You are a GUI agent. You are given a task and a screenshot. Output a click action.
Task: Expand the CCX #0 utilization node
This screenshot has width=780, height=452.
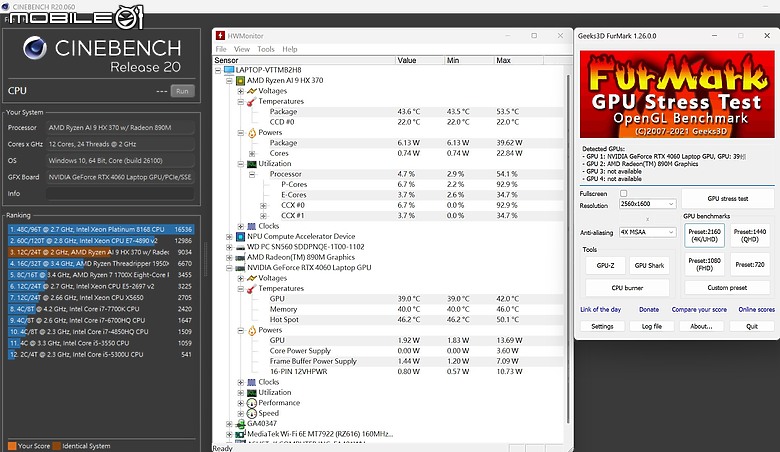click(264, 205)
